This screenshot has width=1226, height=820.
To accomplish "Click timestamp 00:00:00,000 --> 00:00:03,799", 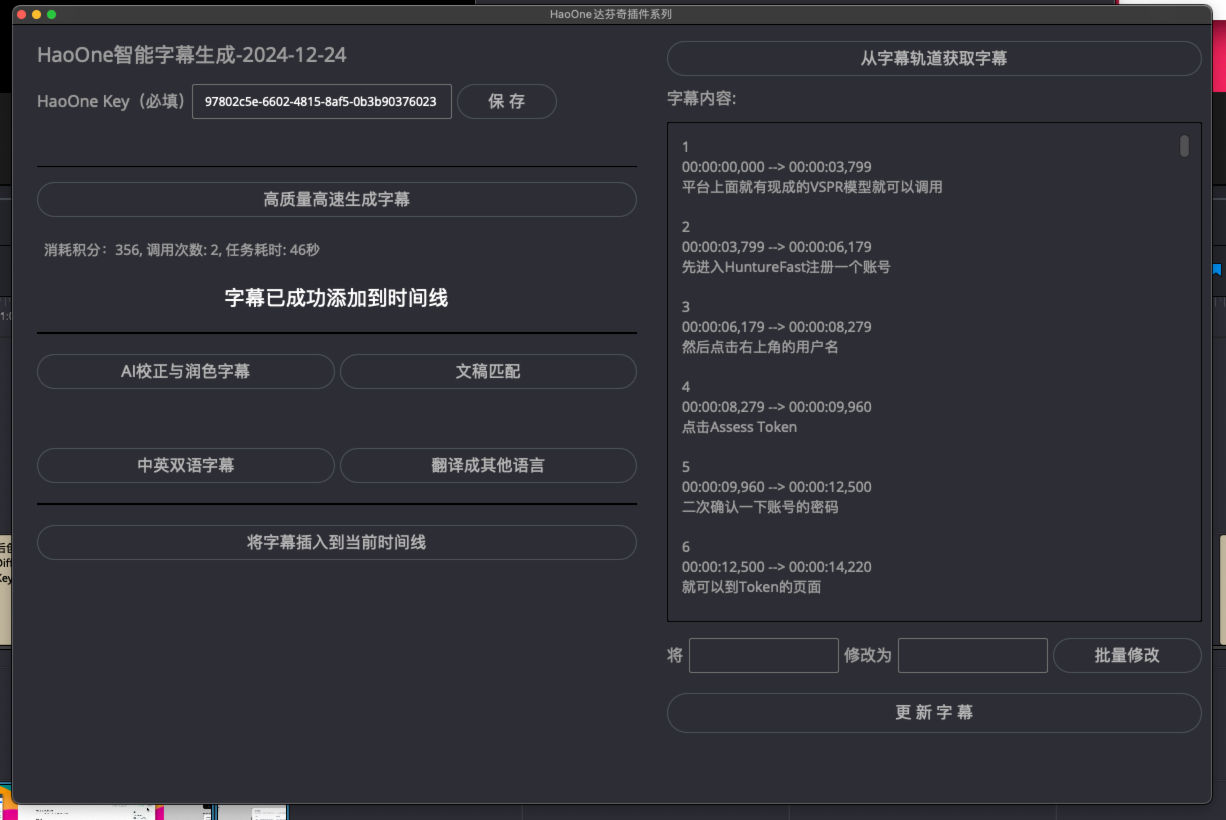I will [x=777, y=167].
